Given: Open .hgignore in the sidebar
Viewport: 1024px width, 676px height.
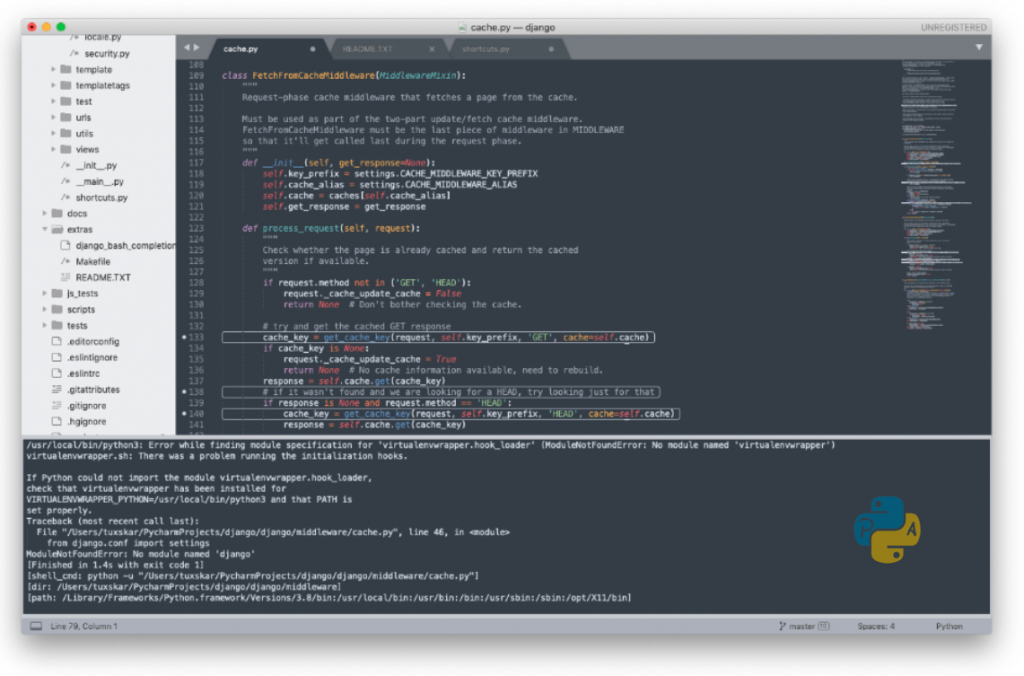Looking at the screenshot, I should (x=86, y=422).
